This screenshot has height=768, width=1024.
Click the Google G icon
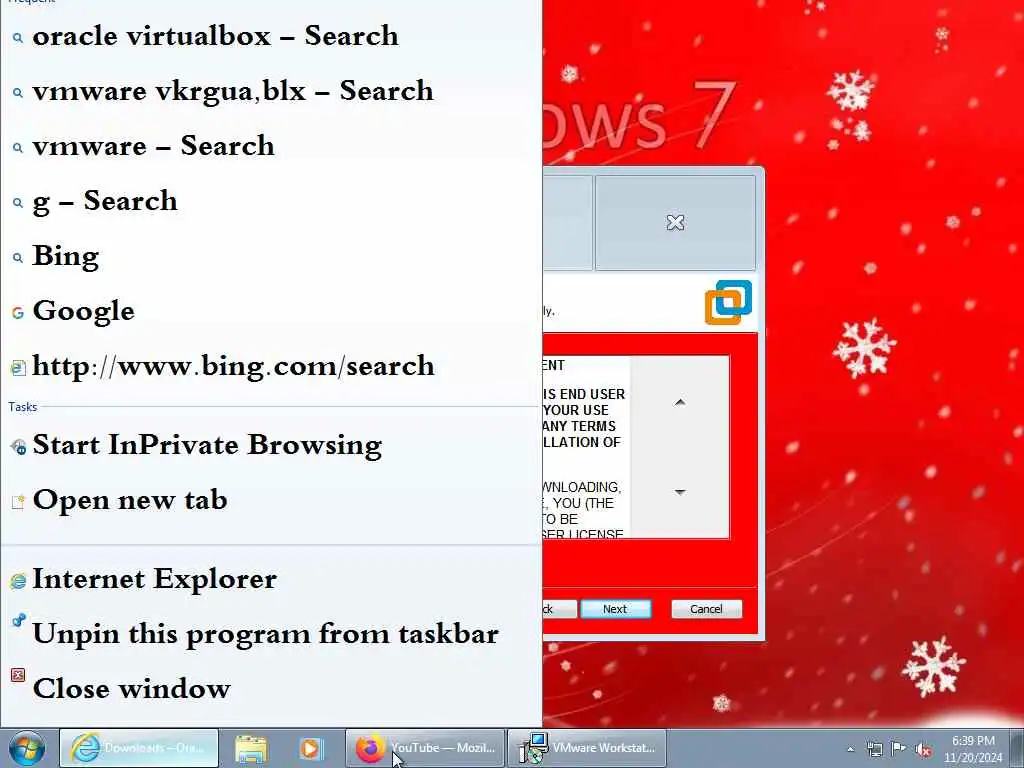tap(18, 313)
